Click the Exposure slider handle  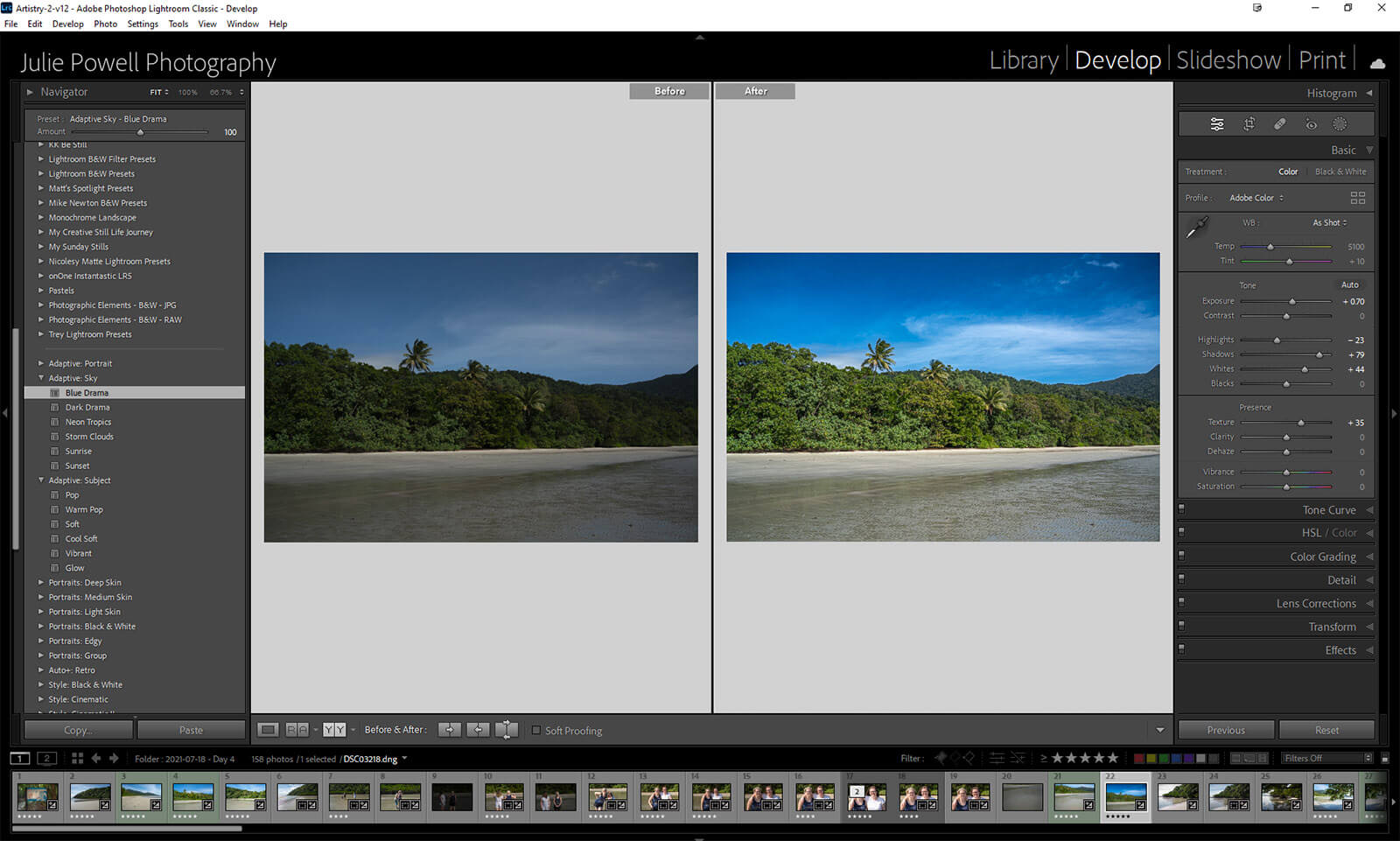coord(1292,302)
